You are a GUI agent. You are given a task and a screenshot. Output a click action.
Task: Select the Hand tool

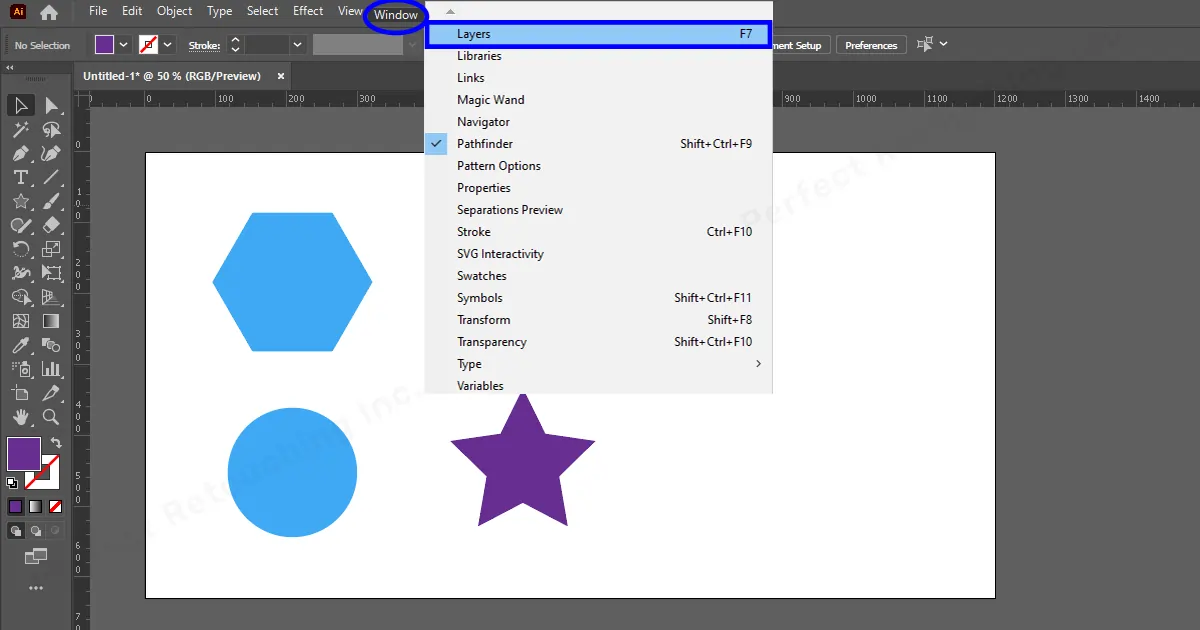[20, 417]
